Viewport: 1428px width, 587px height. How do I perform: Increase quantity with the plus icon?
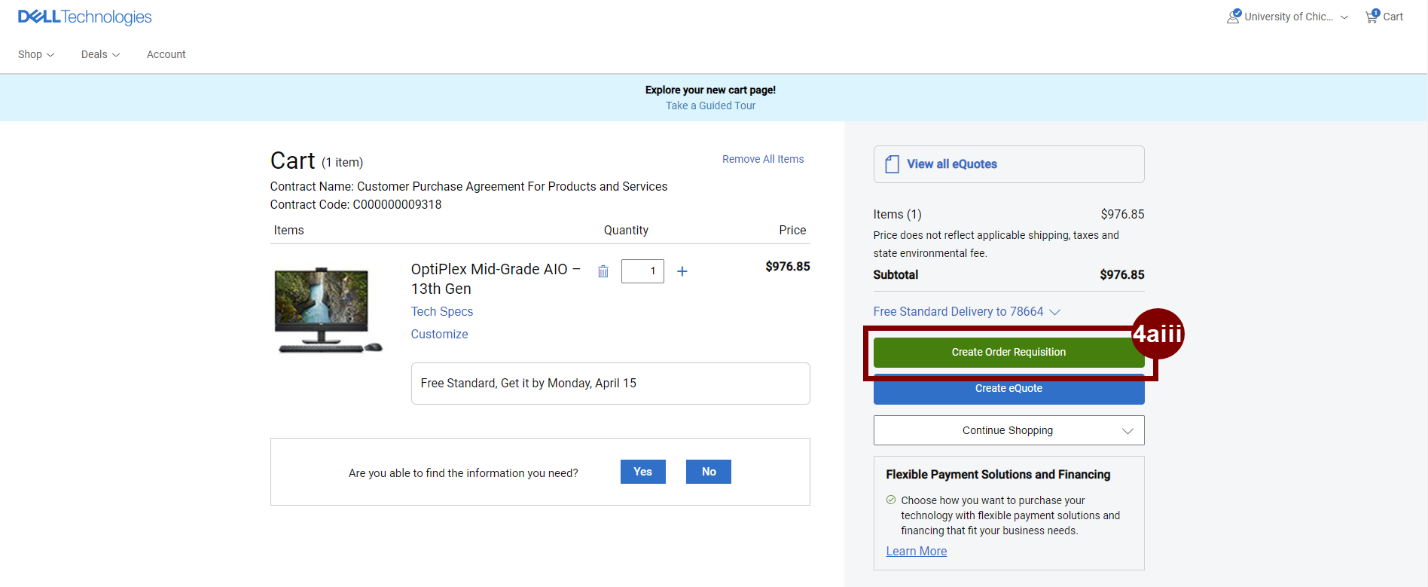[x=682, y=271]
